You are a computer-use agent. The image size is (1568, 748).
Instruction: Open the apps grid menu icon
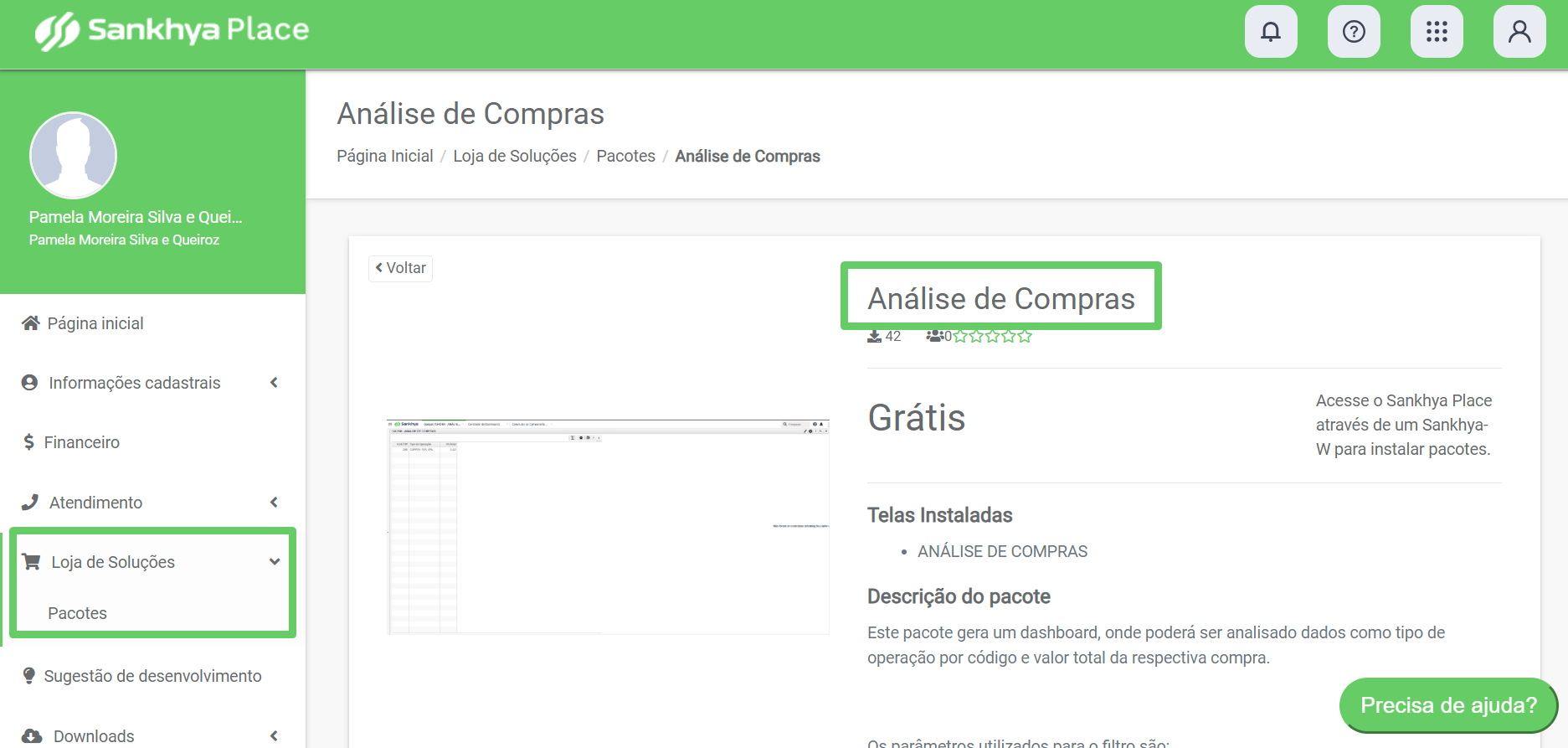coord(1437,32)
